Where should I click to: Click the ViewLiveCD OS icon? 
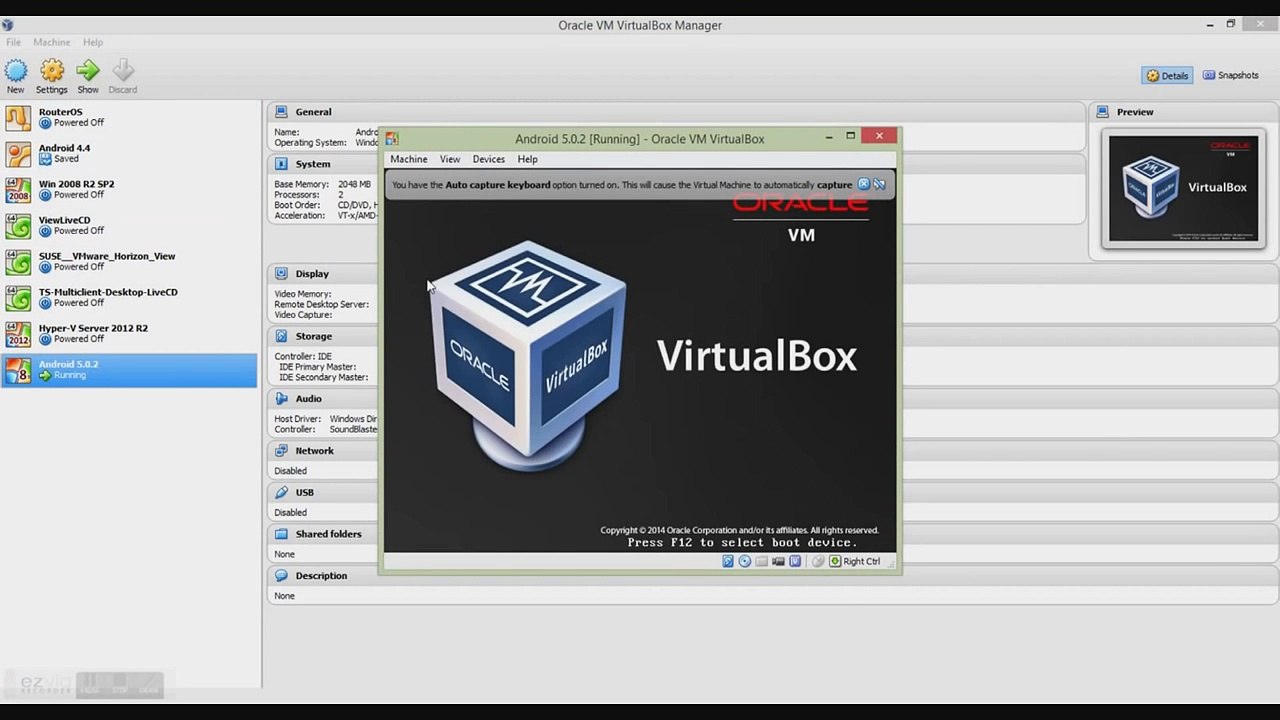(x=18, y=226)
